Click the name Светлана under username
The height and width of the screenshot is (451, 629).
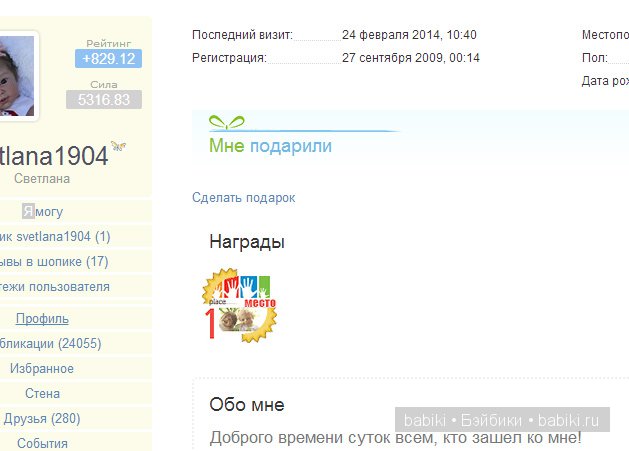(x=42, y=179)
